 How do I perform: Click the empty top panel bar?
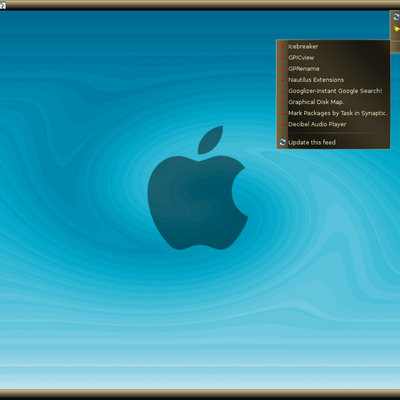click(200, 5)
